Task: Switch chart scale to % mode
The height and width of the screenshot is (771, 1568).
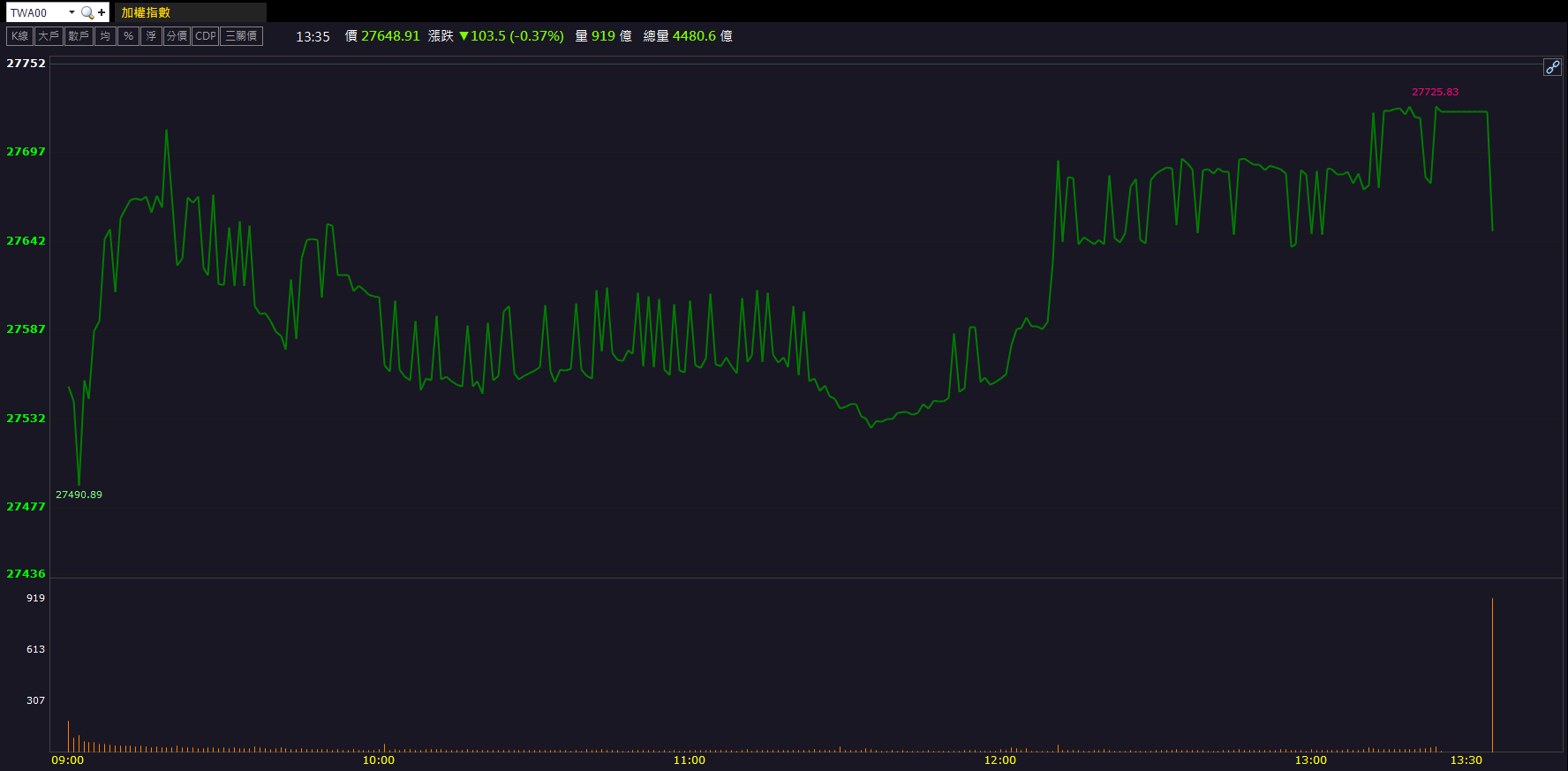Action: pos(128,36)
